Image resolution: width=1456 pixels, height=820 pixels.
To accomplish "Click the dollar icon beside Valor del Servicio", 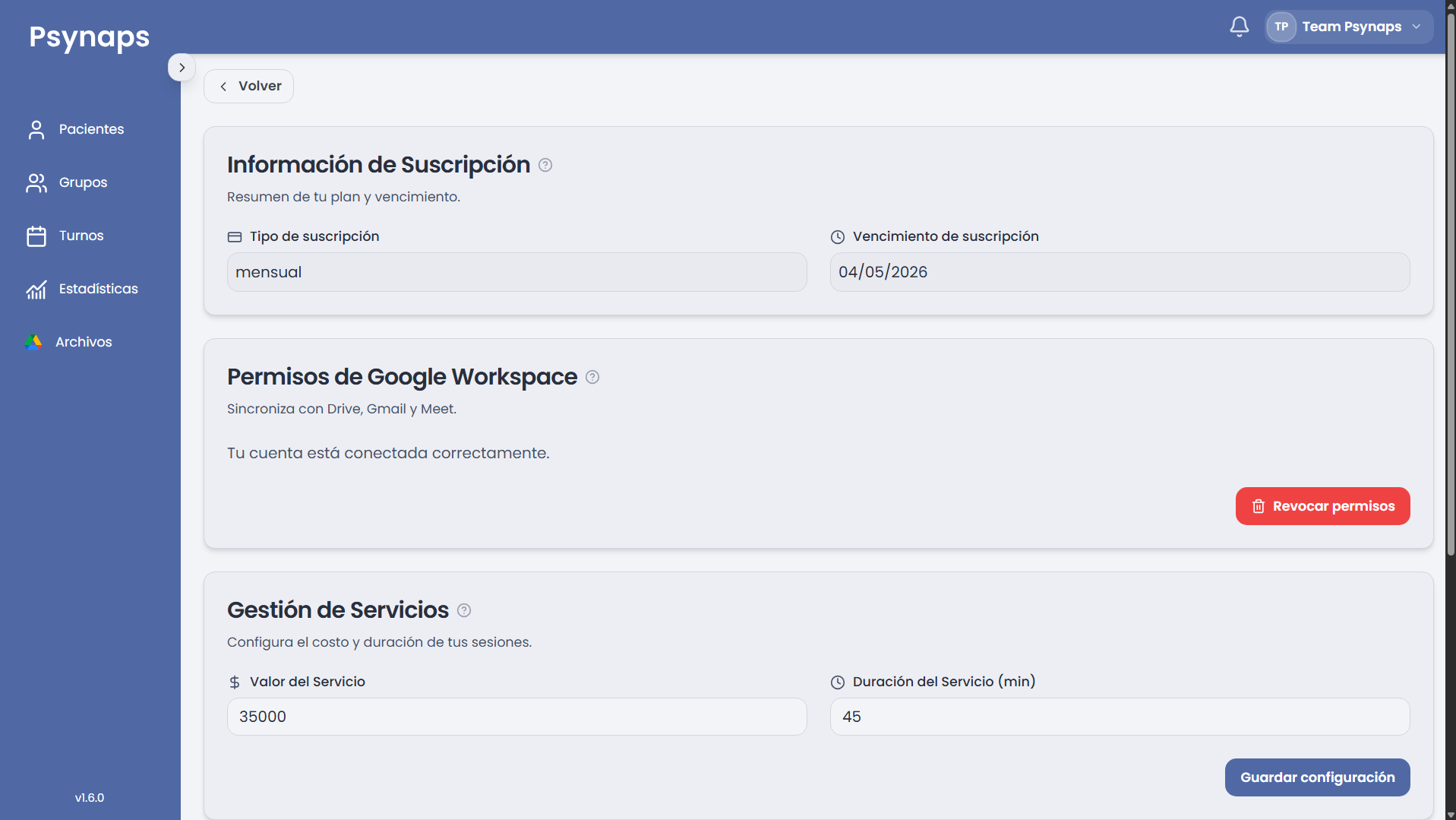I will pyautogui.click(x=235, y=682).
